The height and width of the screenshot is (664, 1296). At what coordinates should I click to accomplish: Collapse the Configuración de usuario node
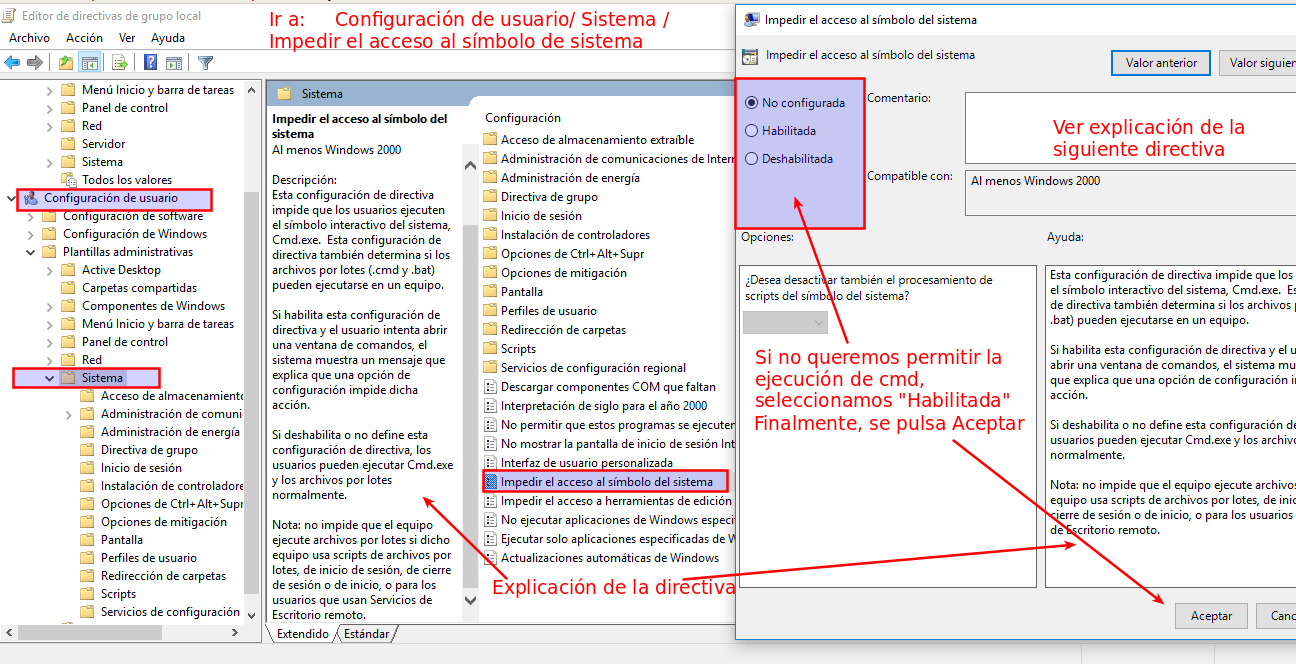[x=11, y=198]
